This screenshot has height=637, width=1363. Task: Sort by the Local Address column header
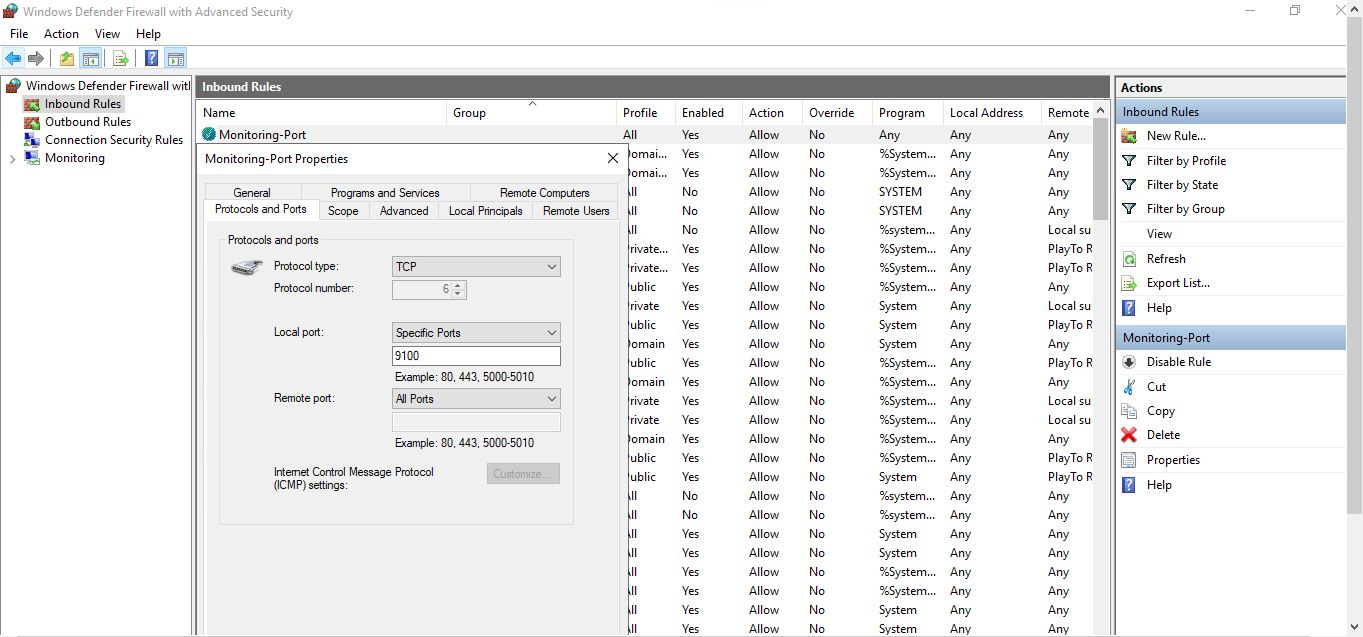click(992, 113)
